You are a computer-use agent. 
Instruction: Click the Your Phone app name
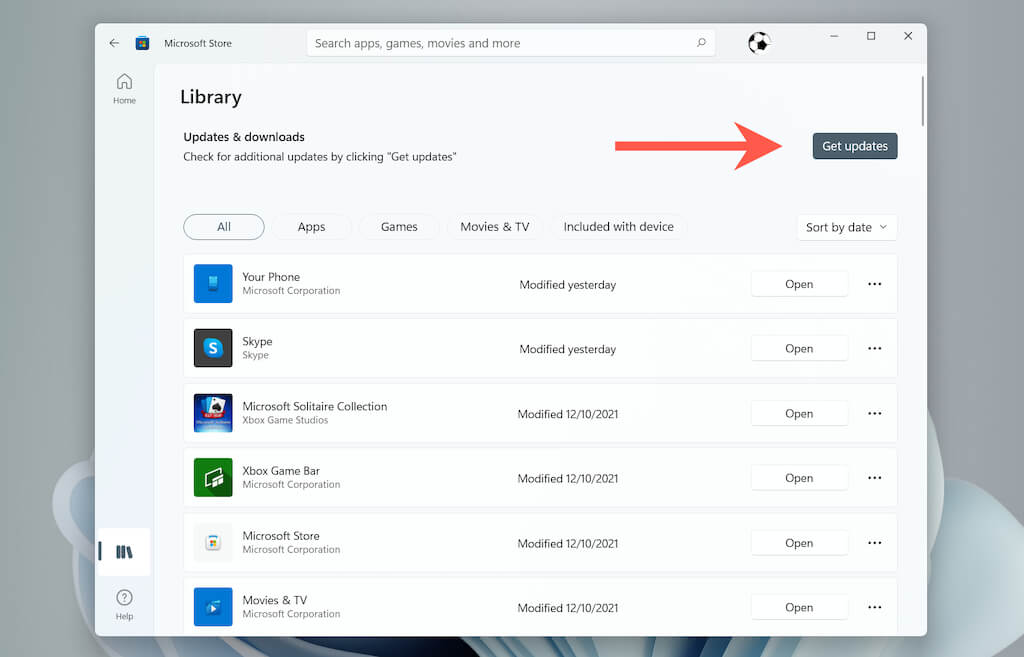(x=271, y=277)
